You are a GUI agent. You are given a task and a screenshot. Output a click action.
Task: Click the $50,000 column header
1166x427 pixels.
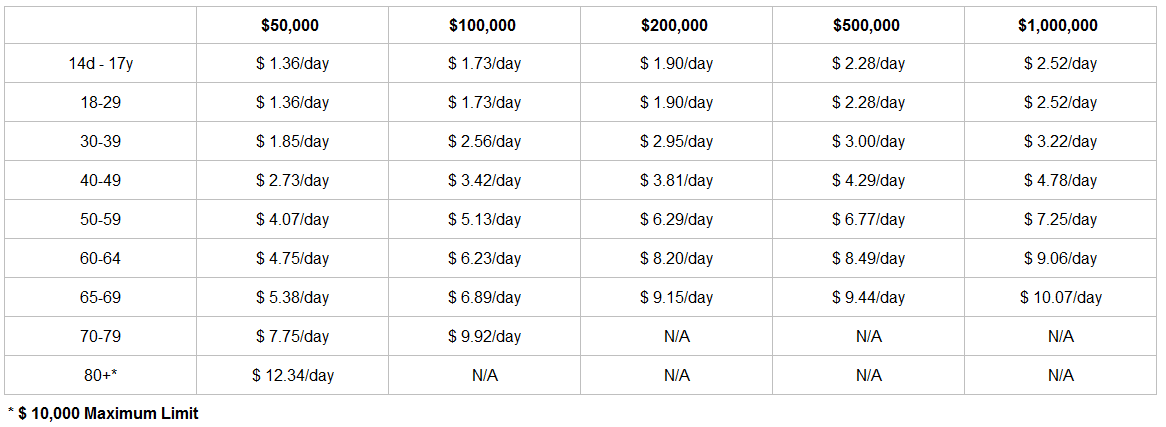click(290, 25)
